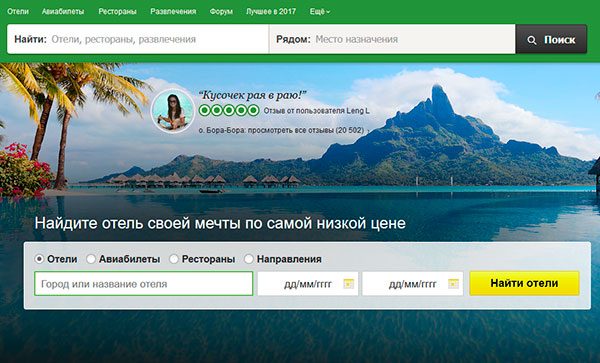600x363 pixels.
Task: Open Развлечения in top navigation
Action: (x=173, y=11)
